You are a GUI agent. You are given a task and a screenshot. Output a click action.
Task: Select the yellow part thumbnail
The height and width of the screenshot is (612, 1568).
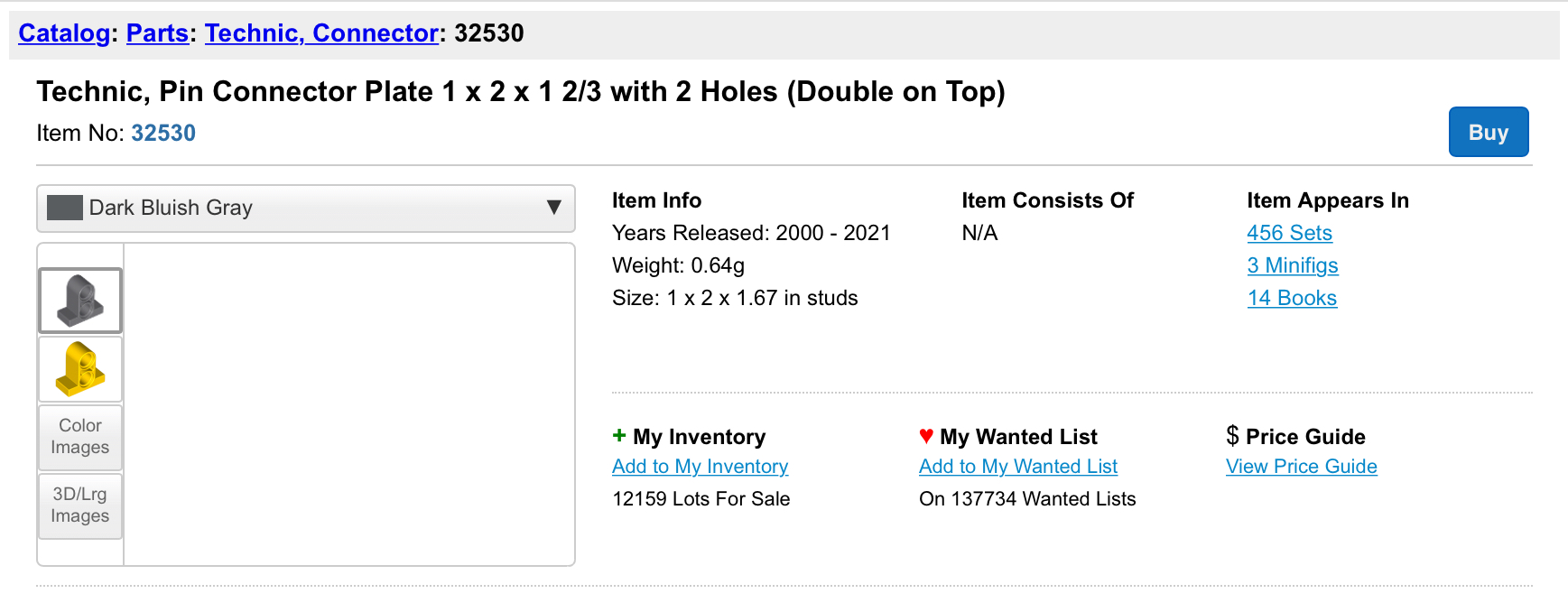pyautogui.click(x=80, y=369)
